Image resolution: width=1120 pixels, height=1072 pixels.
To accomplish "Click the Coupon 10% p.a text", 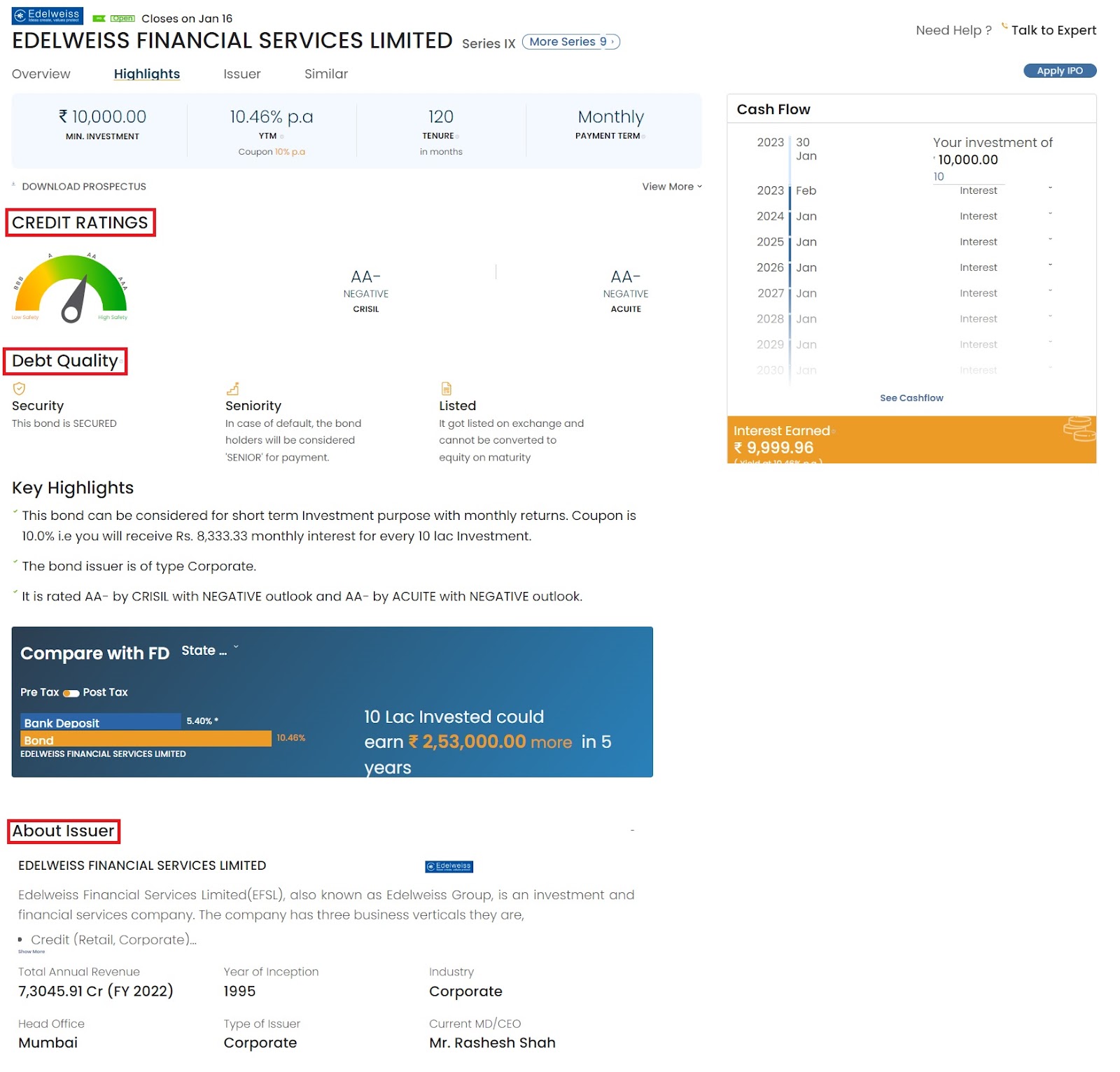I will [272, 152].
